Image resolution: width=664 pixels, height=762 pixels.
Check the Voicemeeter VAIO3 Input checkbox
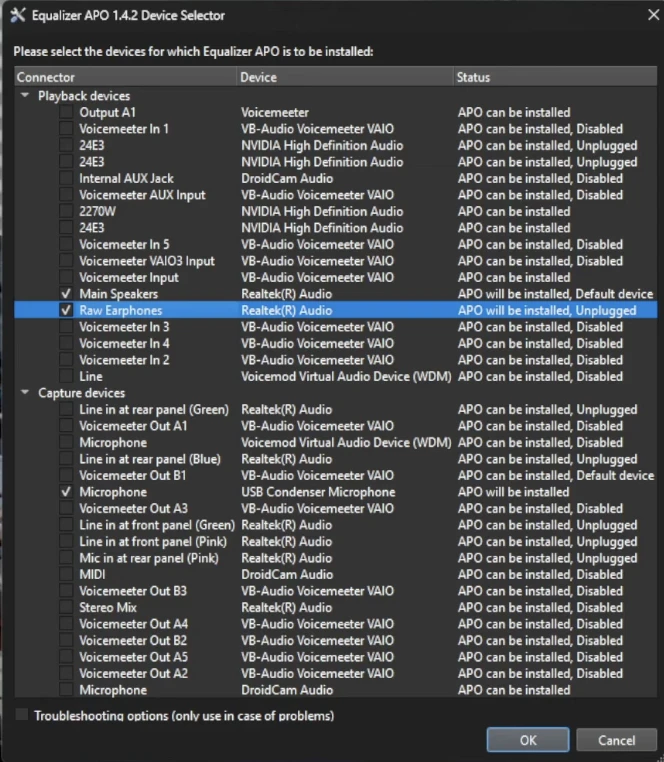tap(66, 260)
